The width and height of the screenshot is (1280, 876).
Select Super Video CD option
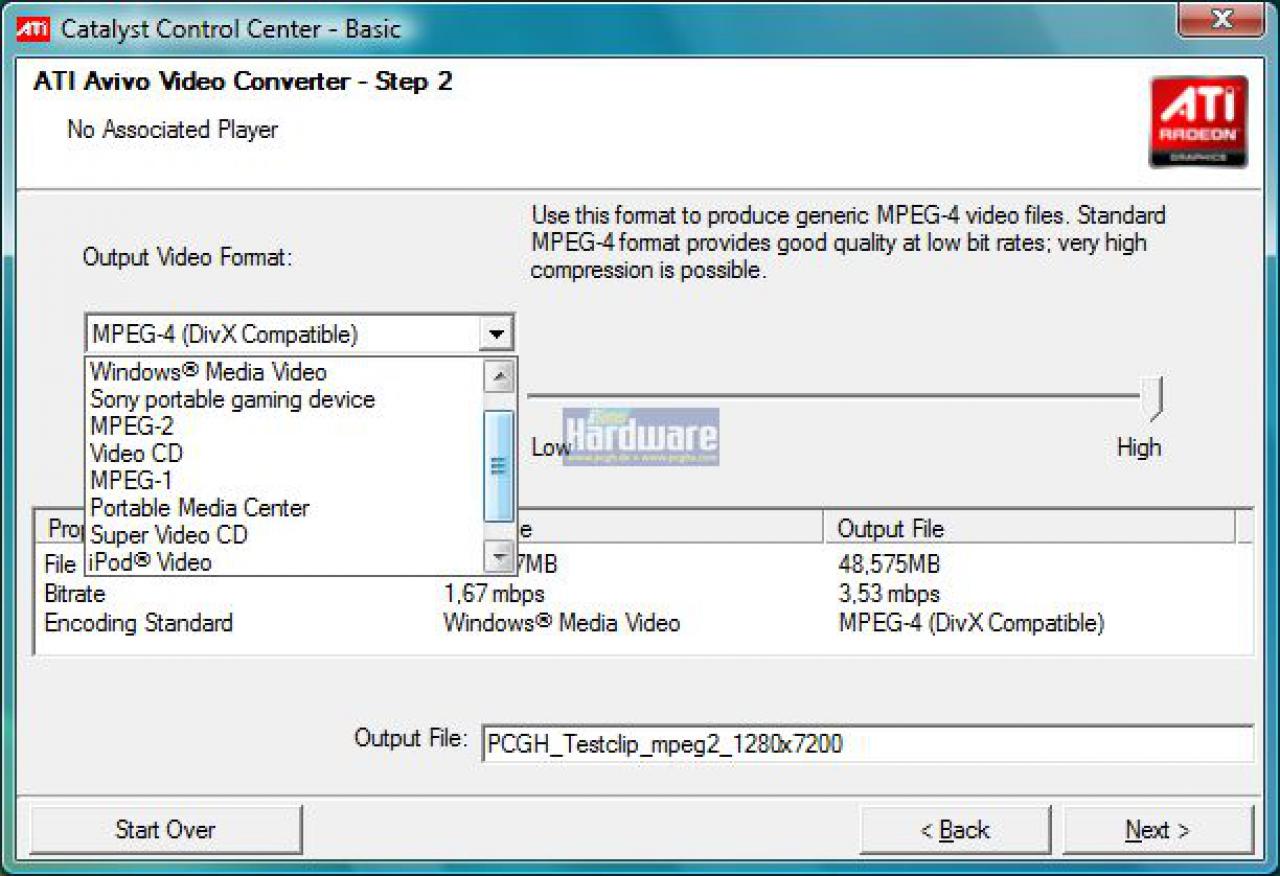point(168,535)
